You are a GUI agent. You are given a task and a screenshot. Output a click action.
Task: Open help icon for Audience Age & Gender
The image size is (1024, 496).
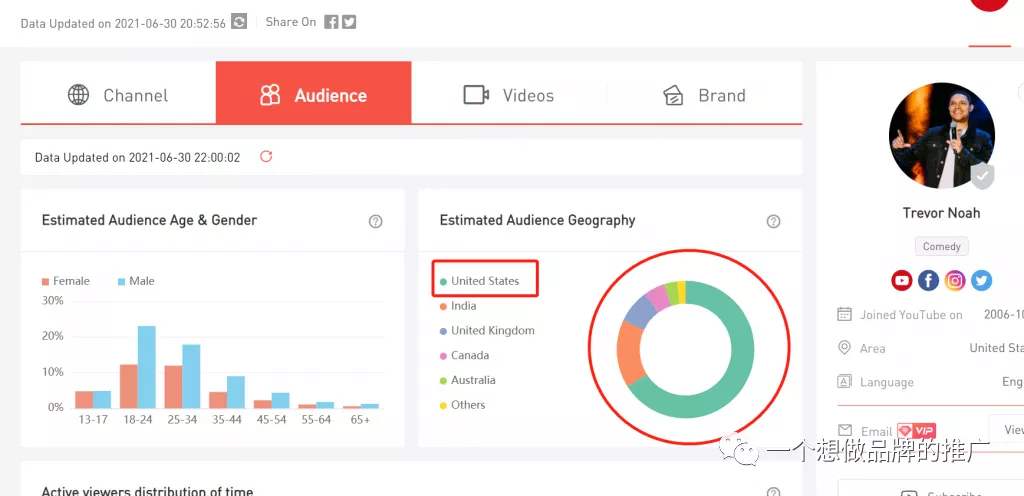tap(376, 221)
